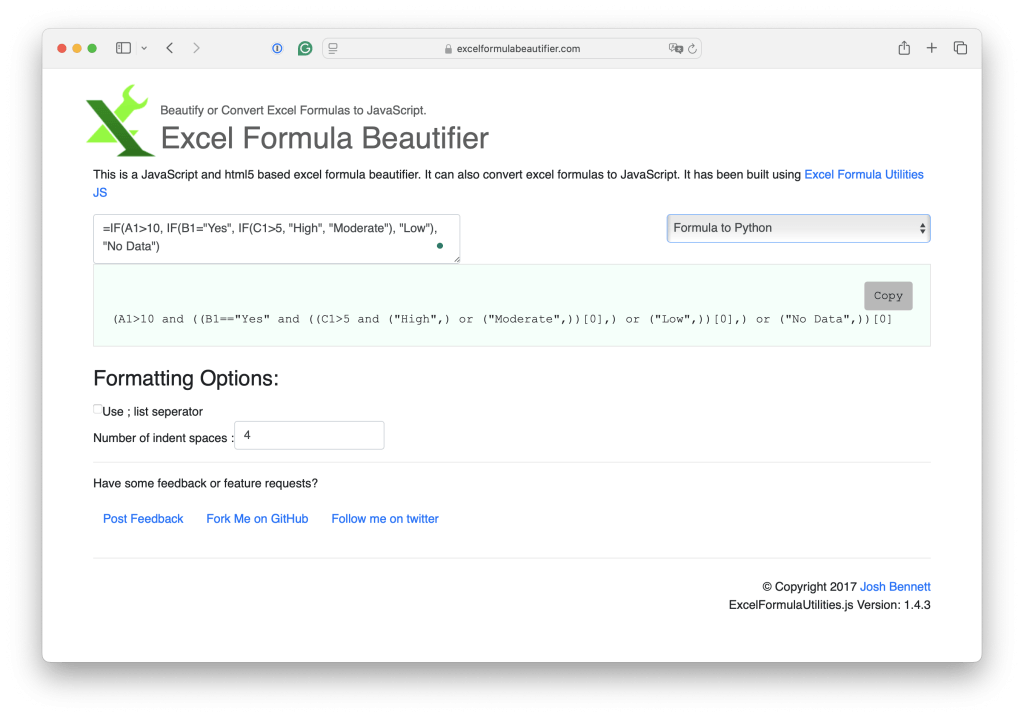Viewport: 1024px width, 718px height.
Task: Click the Excel Formula Beautifier logo
Action: coord(119,119)
